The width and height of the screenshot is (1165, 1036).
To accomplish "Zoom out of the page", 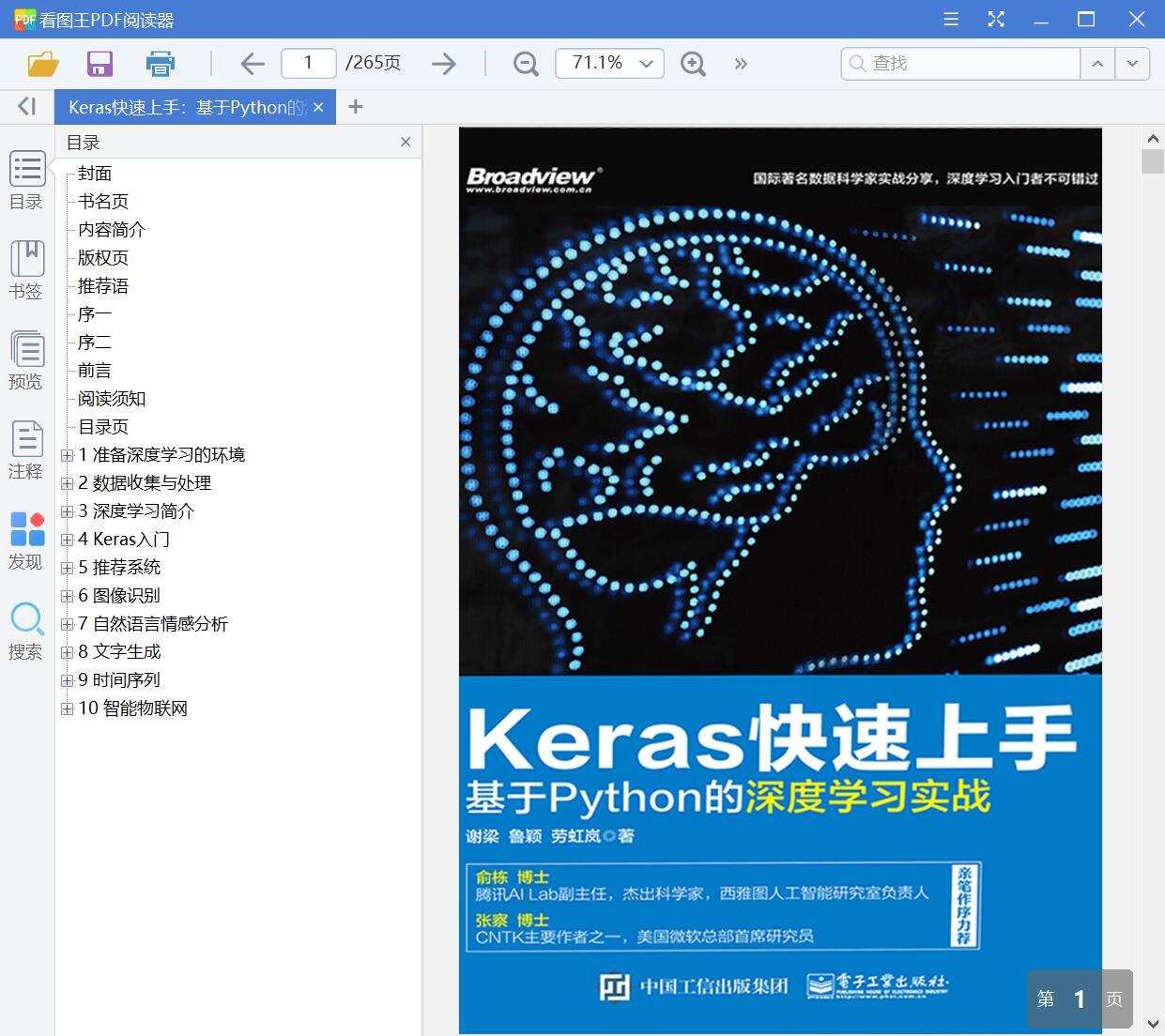I will [x=525, y=64].
